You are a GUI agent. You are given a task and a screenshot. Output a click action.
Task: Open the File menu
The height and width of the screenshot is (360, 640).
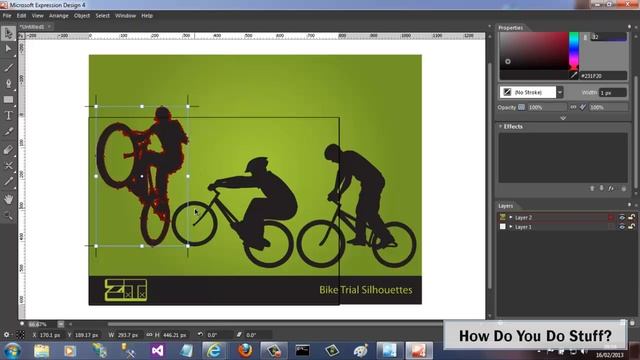point(7,16)
